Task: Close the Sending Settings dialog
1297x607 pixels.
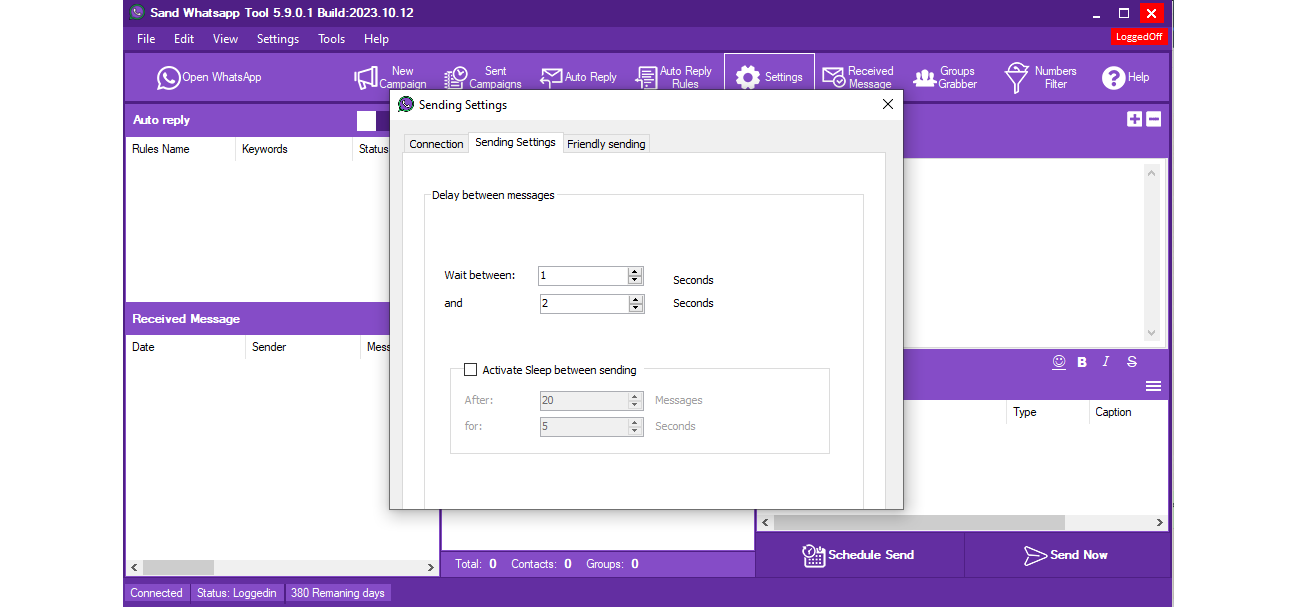Action: click(887, 104)
